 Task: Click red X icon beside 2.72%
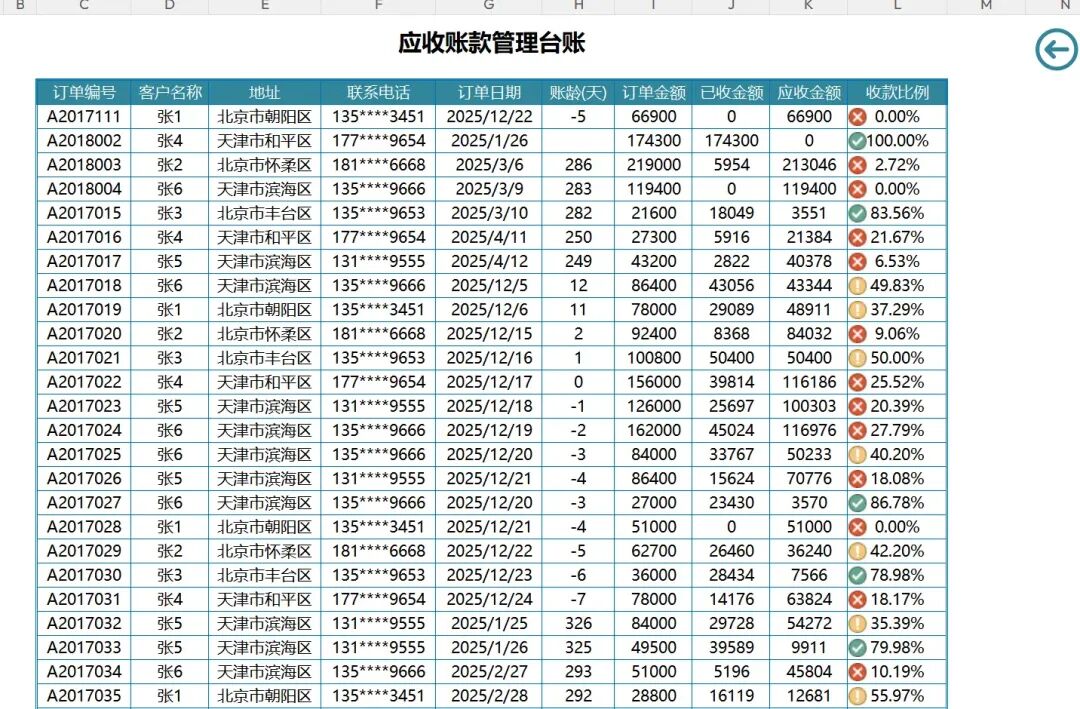tap(857, 165)
